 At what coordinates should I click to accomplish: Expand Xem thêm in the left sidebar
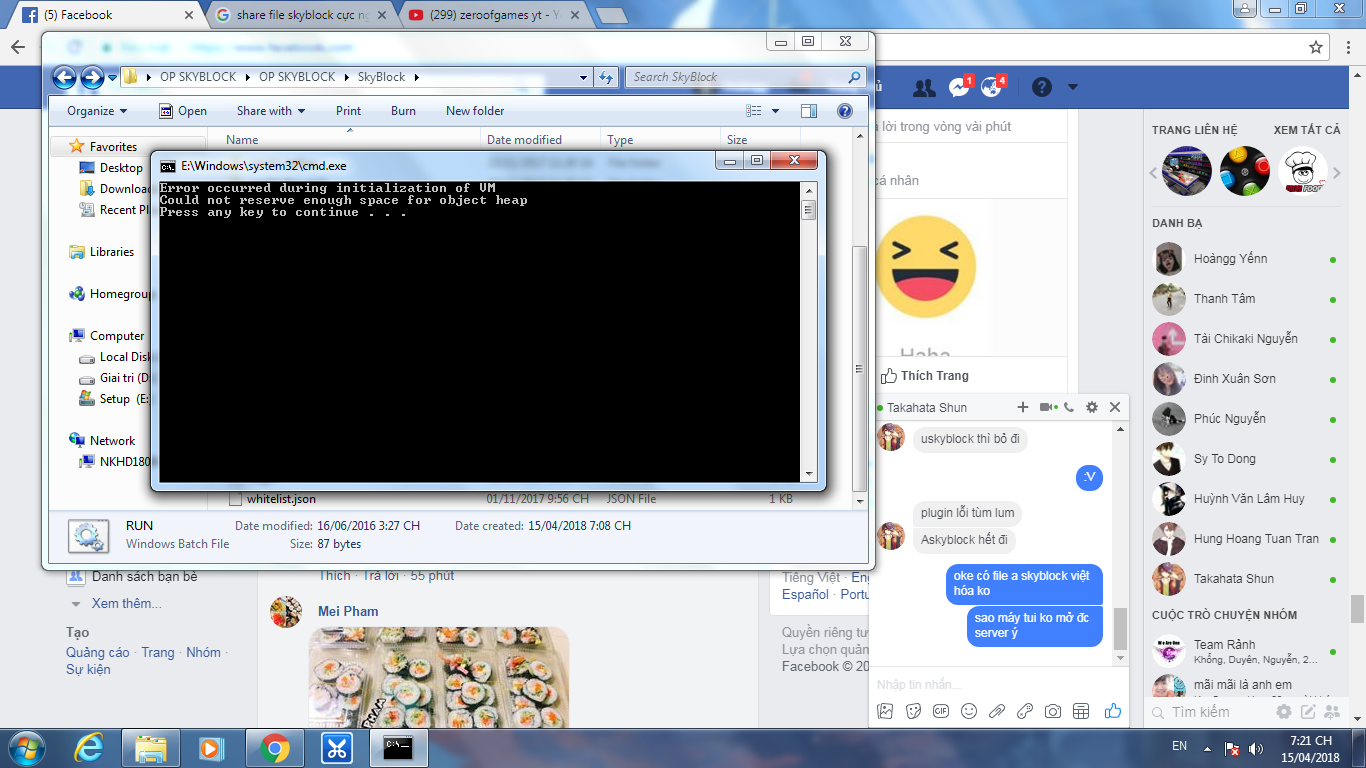coord(126,603)
